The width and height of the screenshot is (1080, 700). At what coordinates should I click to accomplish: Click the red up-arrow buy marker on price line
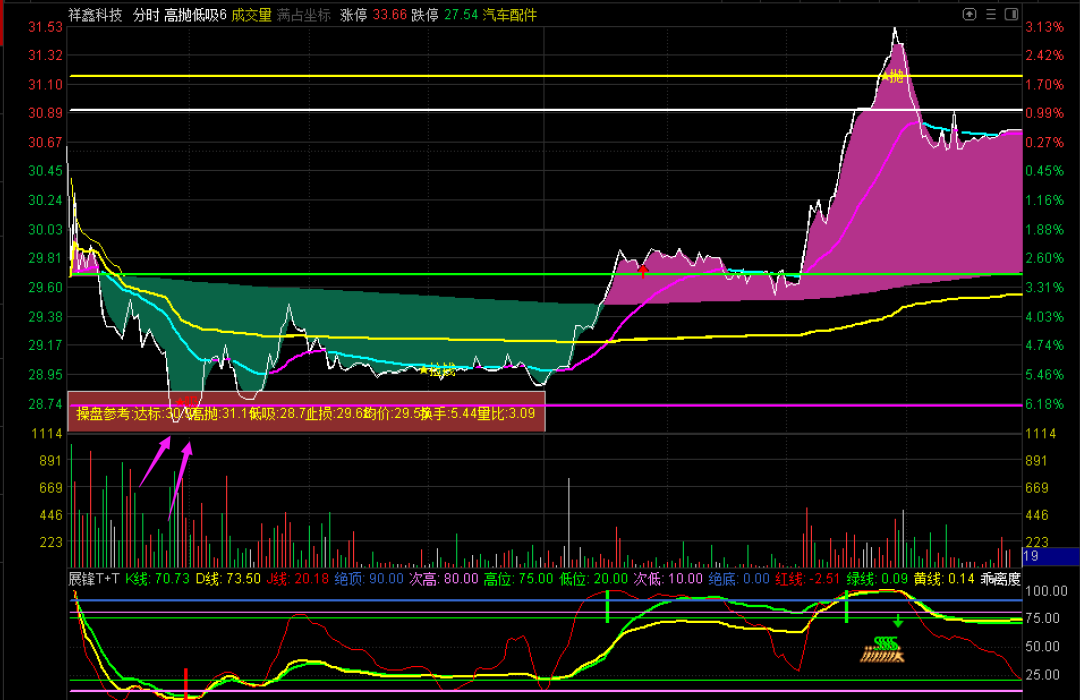(x=643, y=271)
